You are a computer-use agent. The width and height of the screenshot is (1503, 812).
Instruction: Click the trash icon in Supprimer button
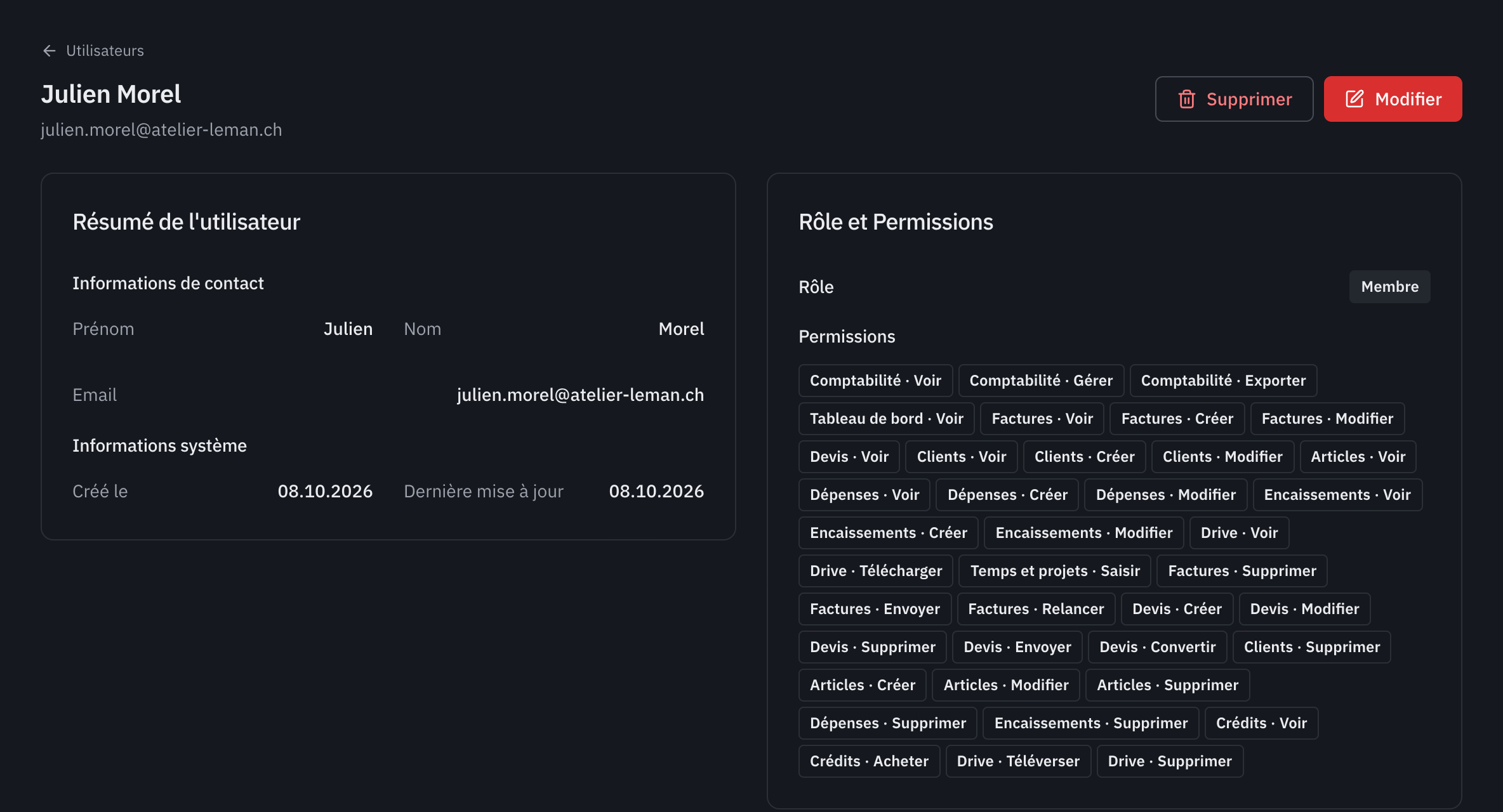coord(1186,99)
